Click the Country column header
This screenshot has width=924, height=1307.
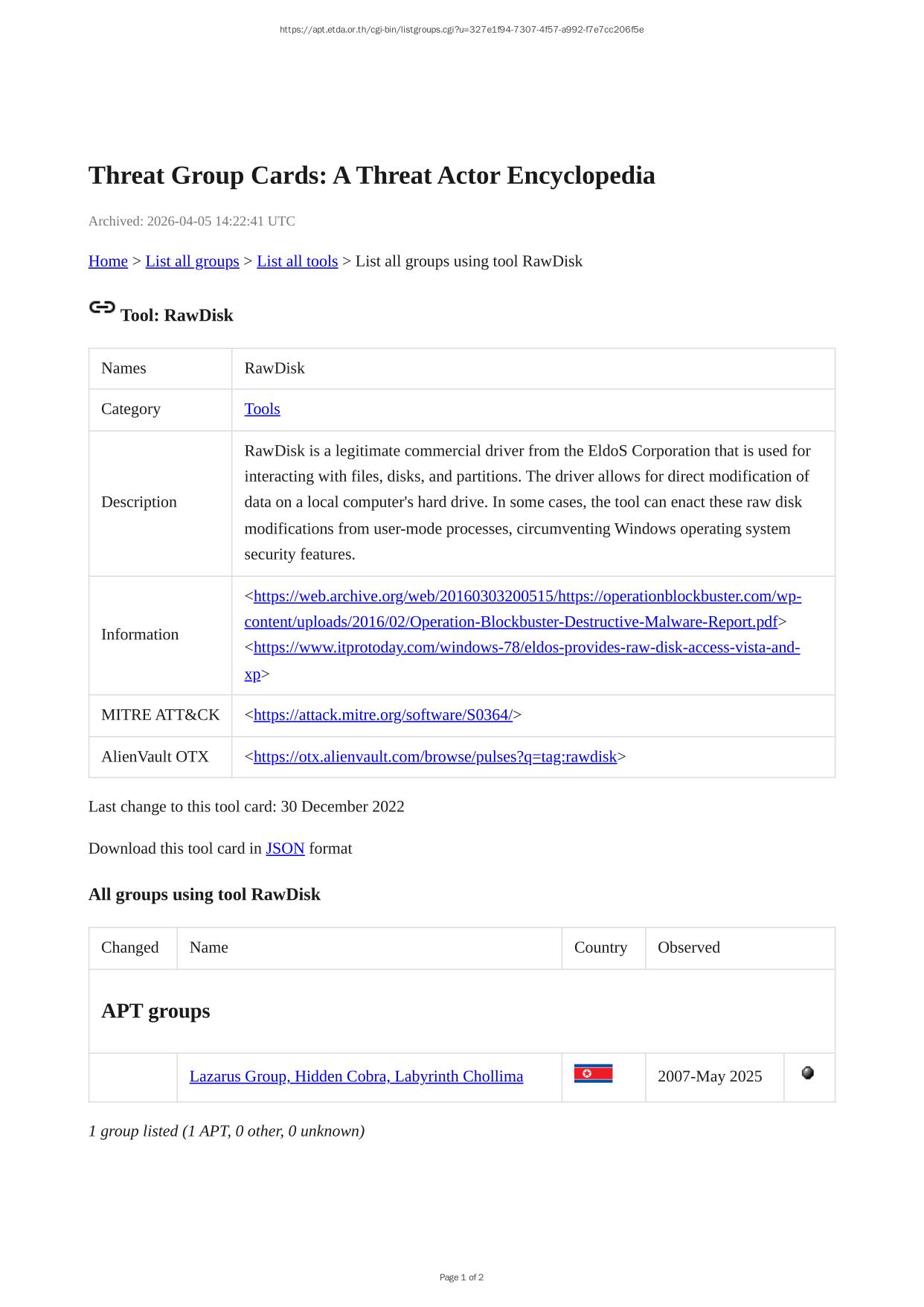600,948
